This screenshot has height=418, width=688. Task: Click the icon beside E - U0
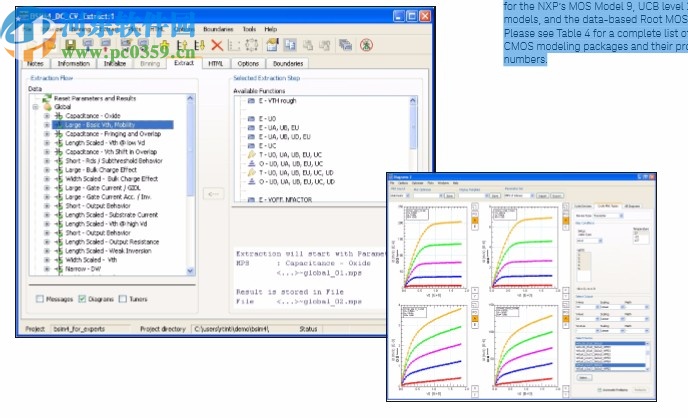coord(251,119)
